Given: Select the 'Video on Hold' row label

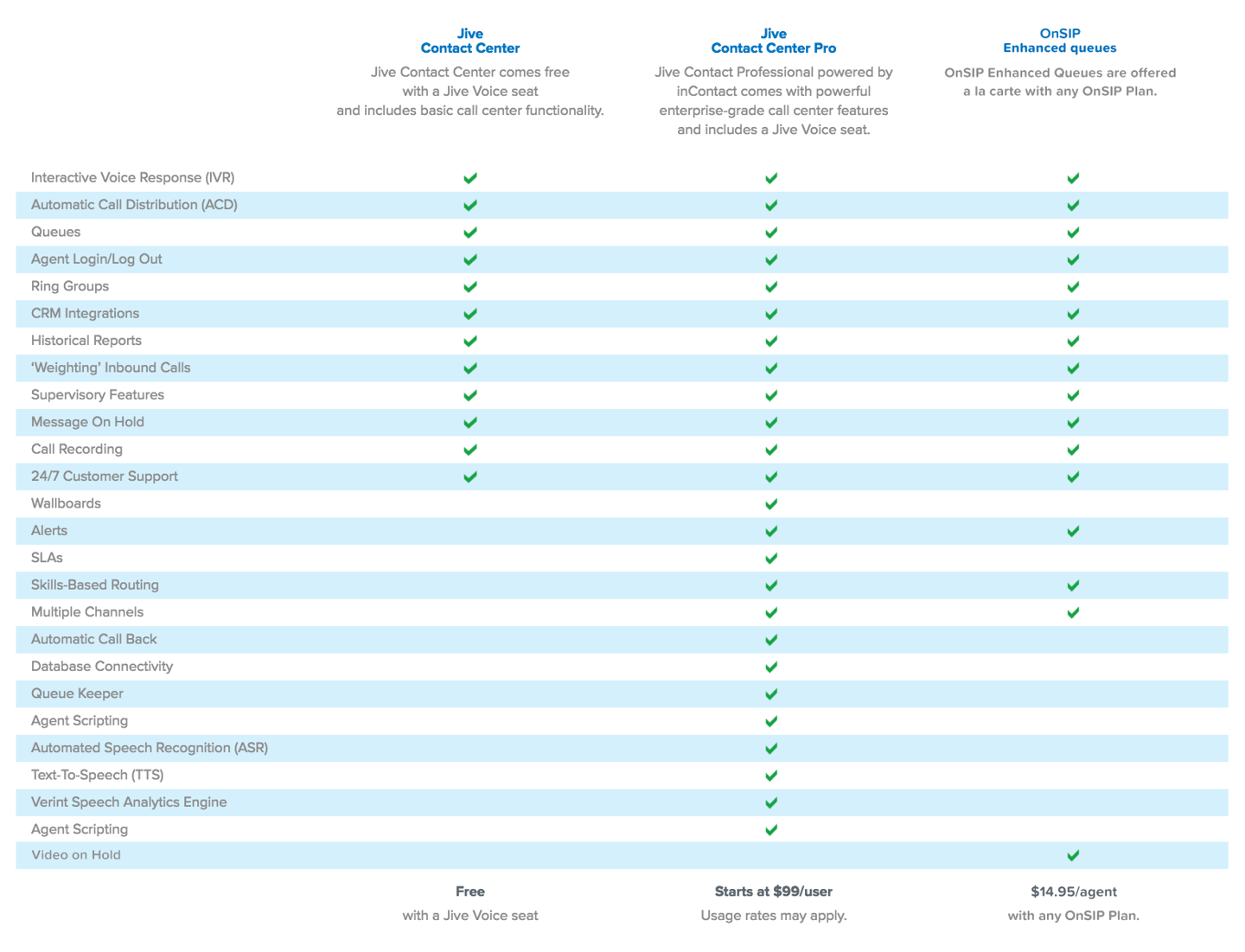Looking at the screenshot, I should pos(76,855).
